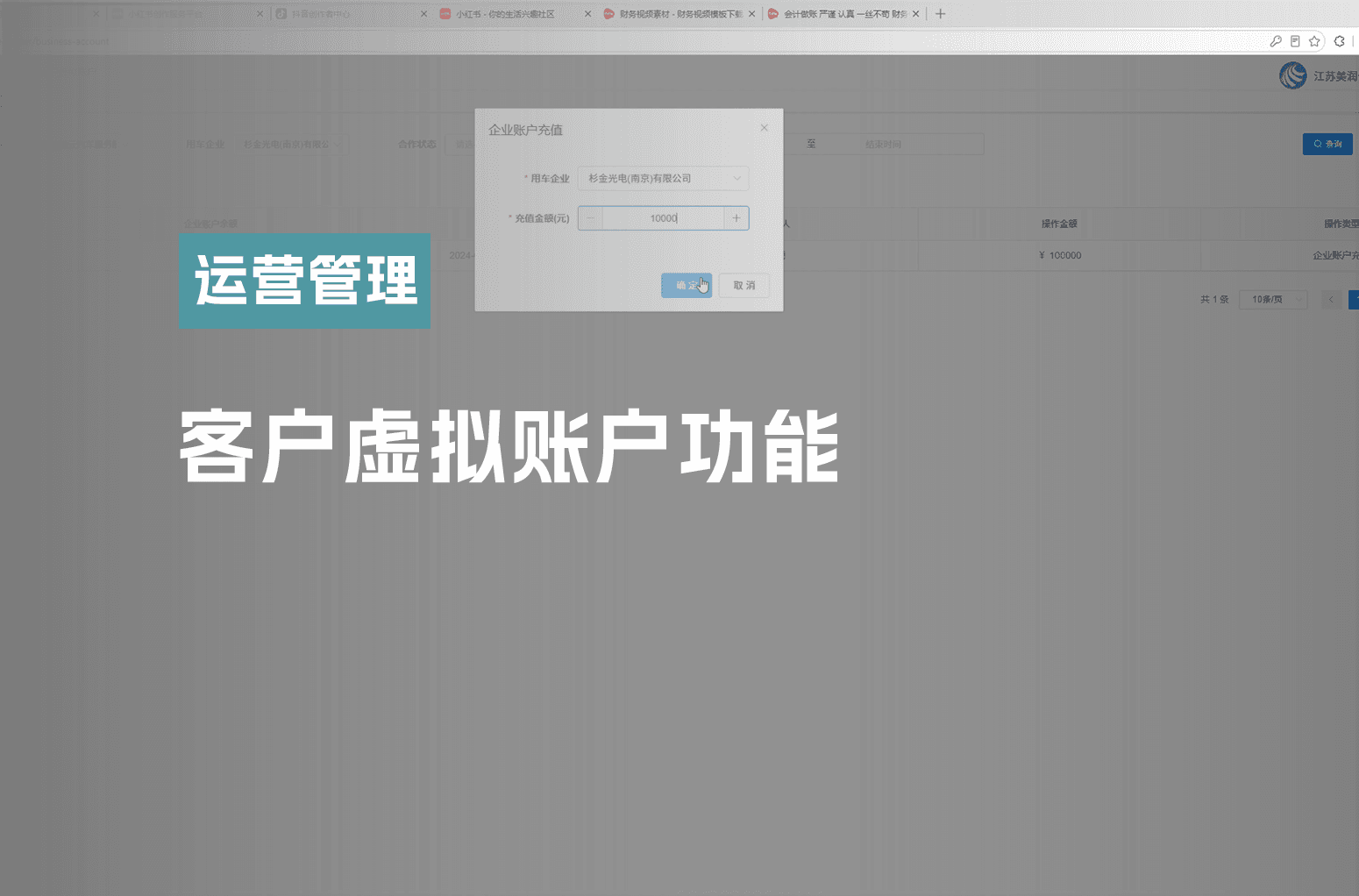
Task: Open the 用车企业 dropdown in the dialog
Action: (x=663, y=178)
